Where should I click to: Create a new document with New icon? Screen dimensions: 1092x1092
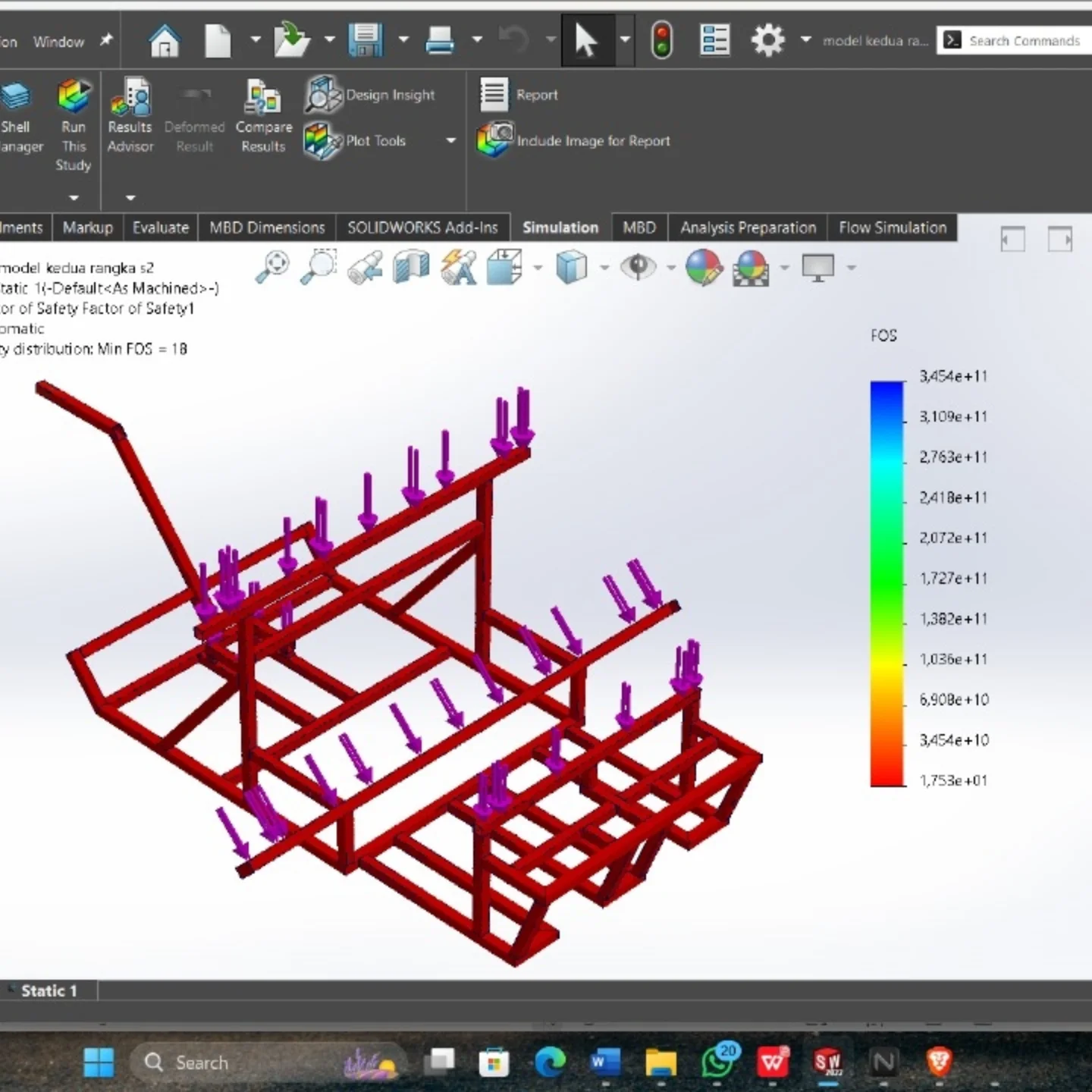[x=218, y=40]
